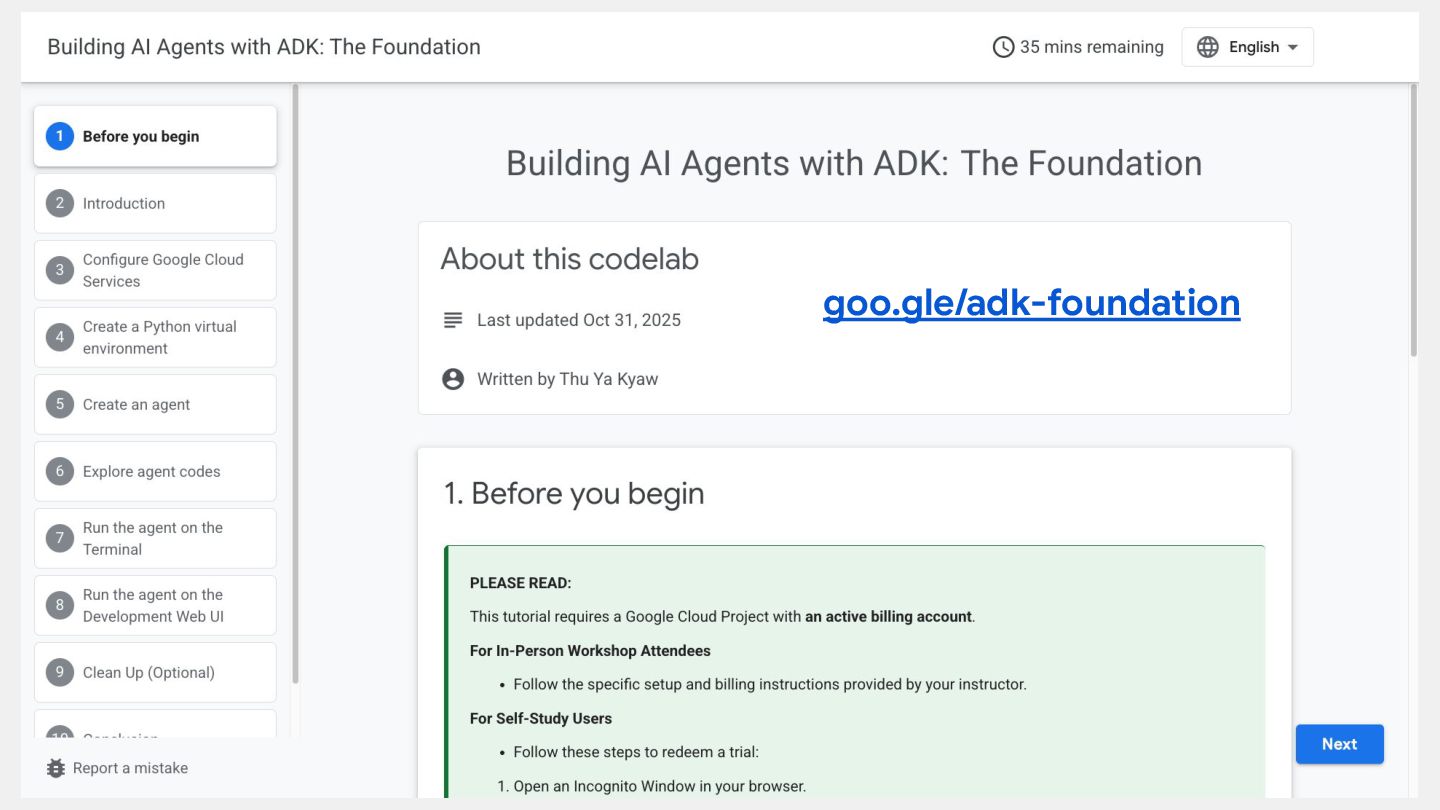Go to the Introduction step
1440x810 pixels.
point(155,203)
